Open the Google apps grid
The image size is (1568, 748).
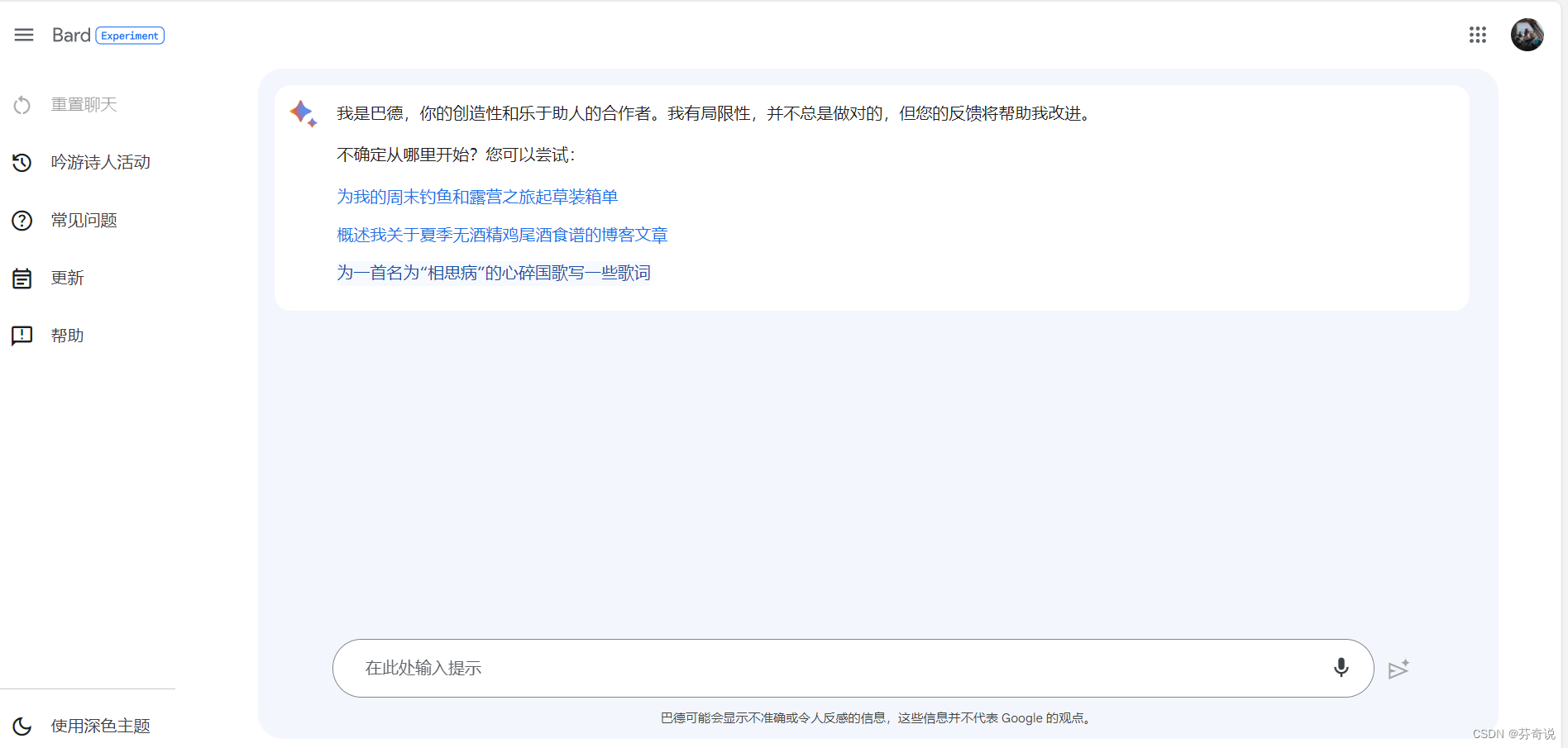pos(1478,35)
